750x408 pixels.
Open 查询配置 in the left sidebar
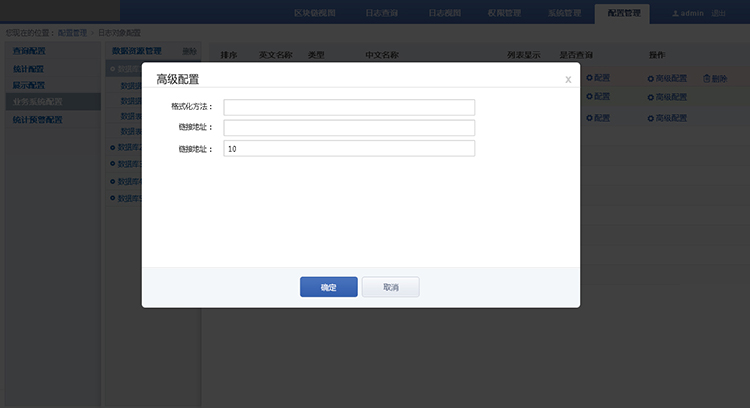pyautogui.click(x=29, y=51)
